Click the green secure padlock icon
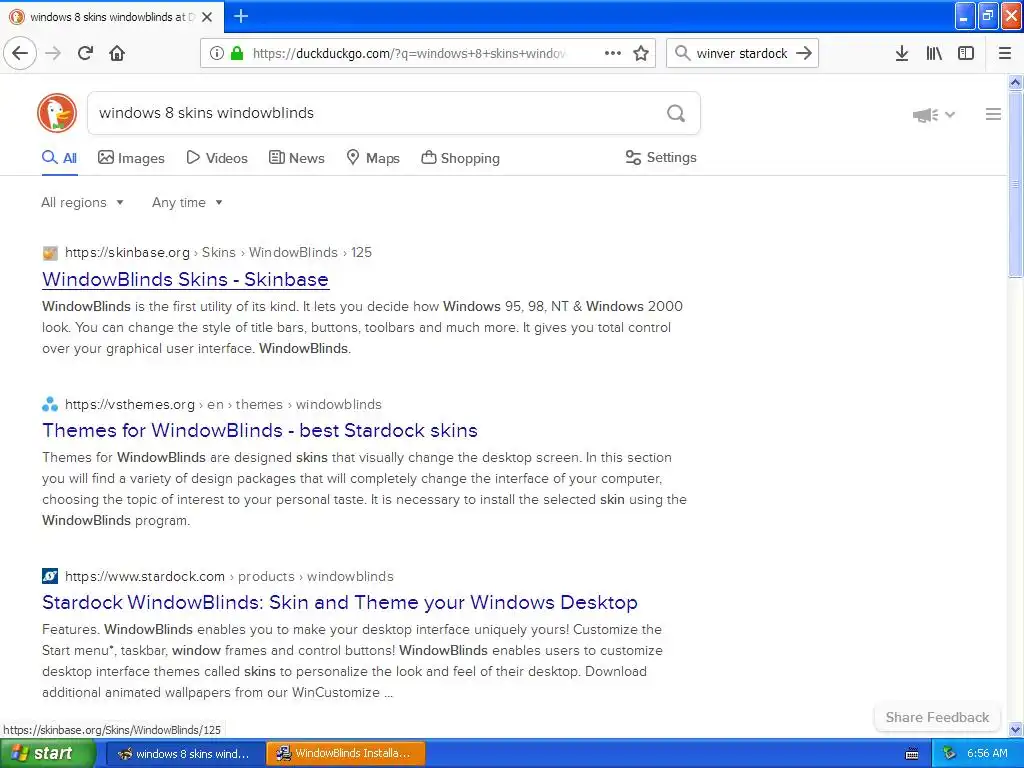This screenshot has width=1024, height=768. point(237,54)
